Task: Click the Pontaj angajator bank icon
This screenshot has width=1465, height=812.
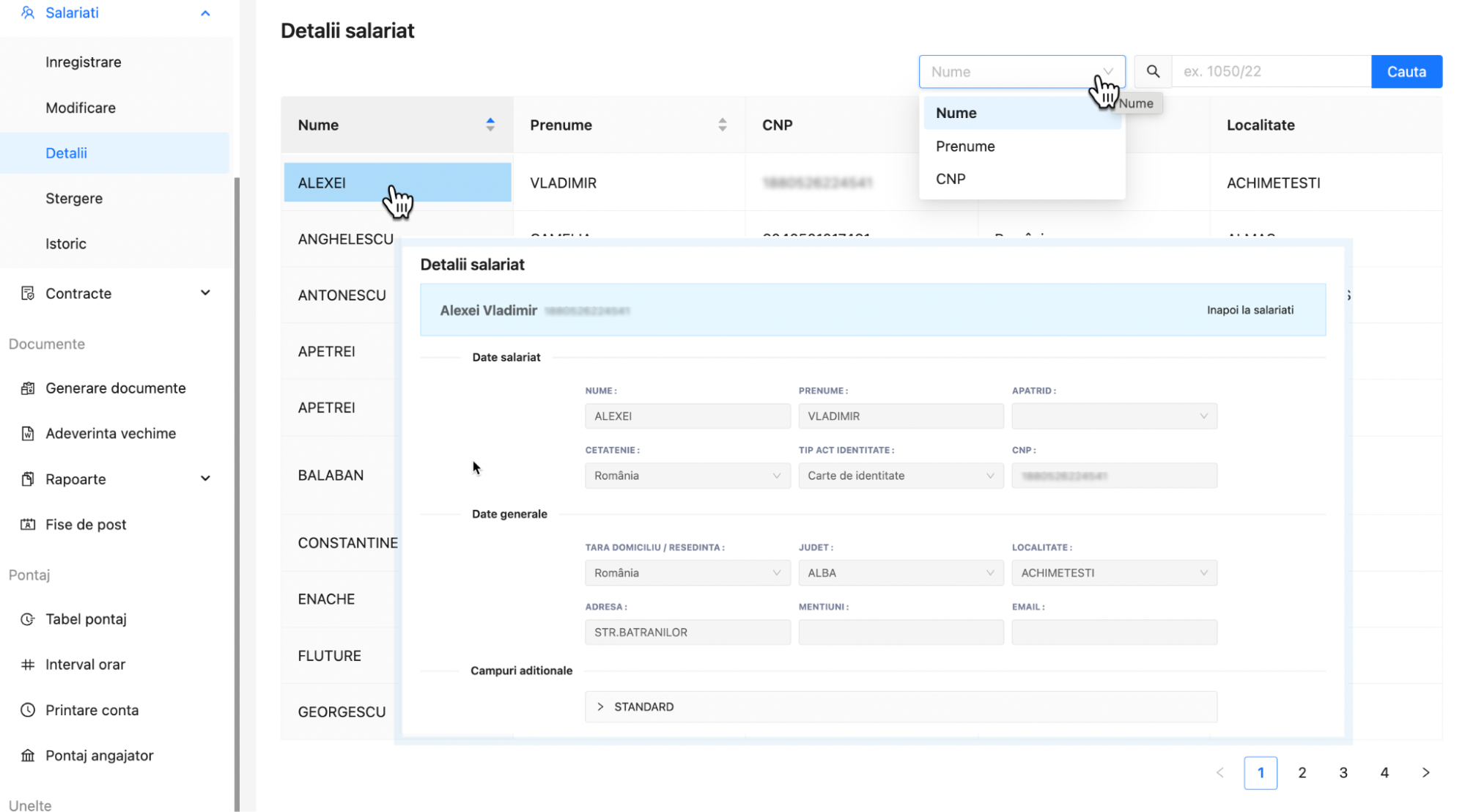Action: [x=28, y=756]
